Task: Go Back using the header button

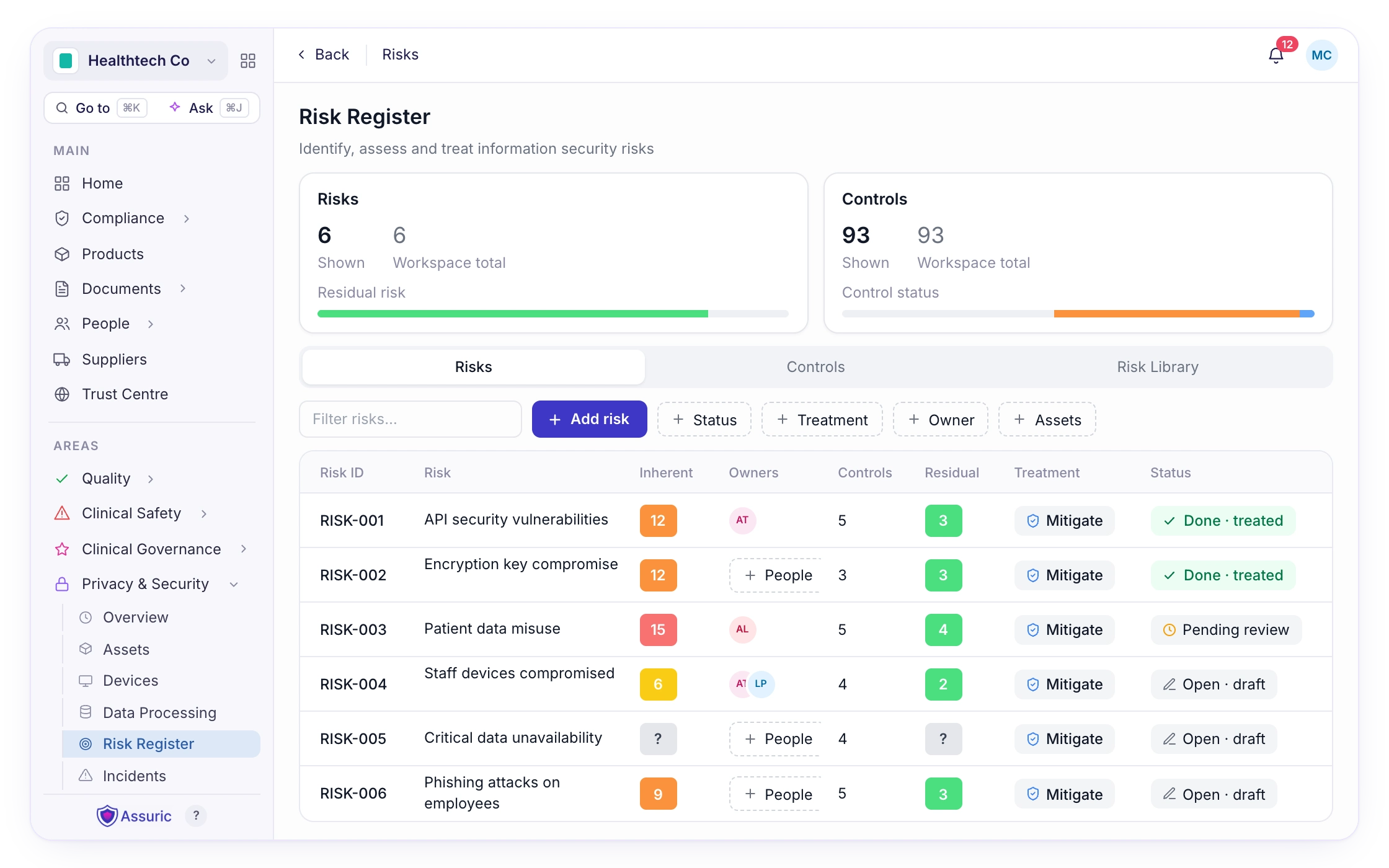Action: click(x=324, y=55)
